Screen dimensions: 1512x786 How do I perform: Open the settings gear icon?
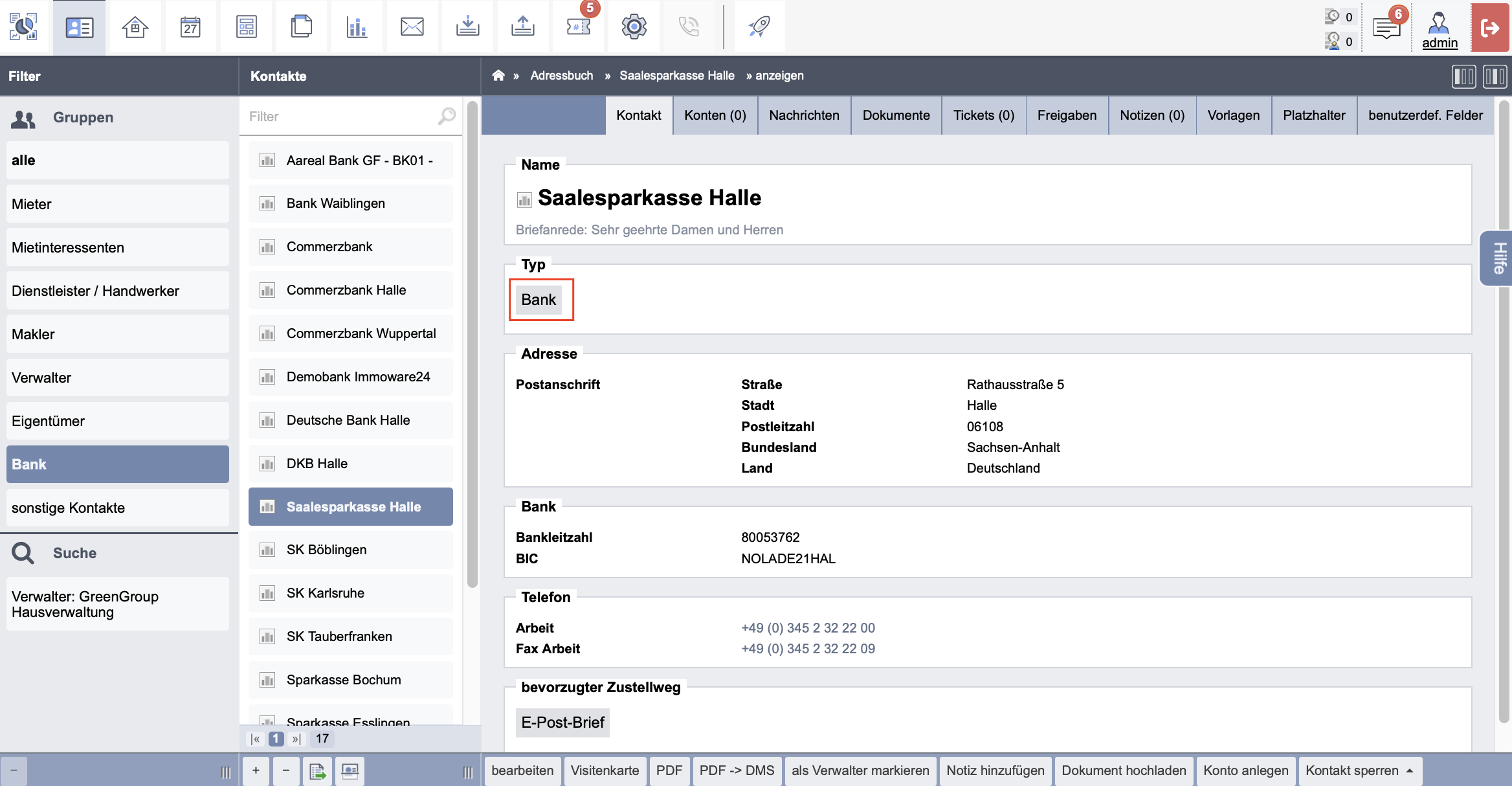(x=634, y=27)
